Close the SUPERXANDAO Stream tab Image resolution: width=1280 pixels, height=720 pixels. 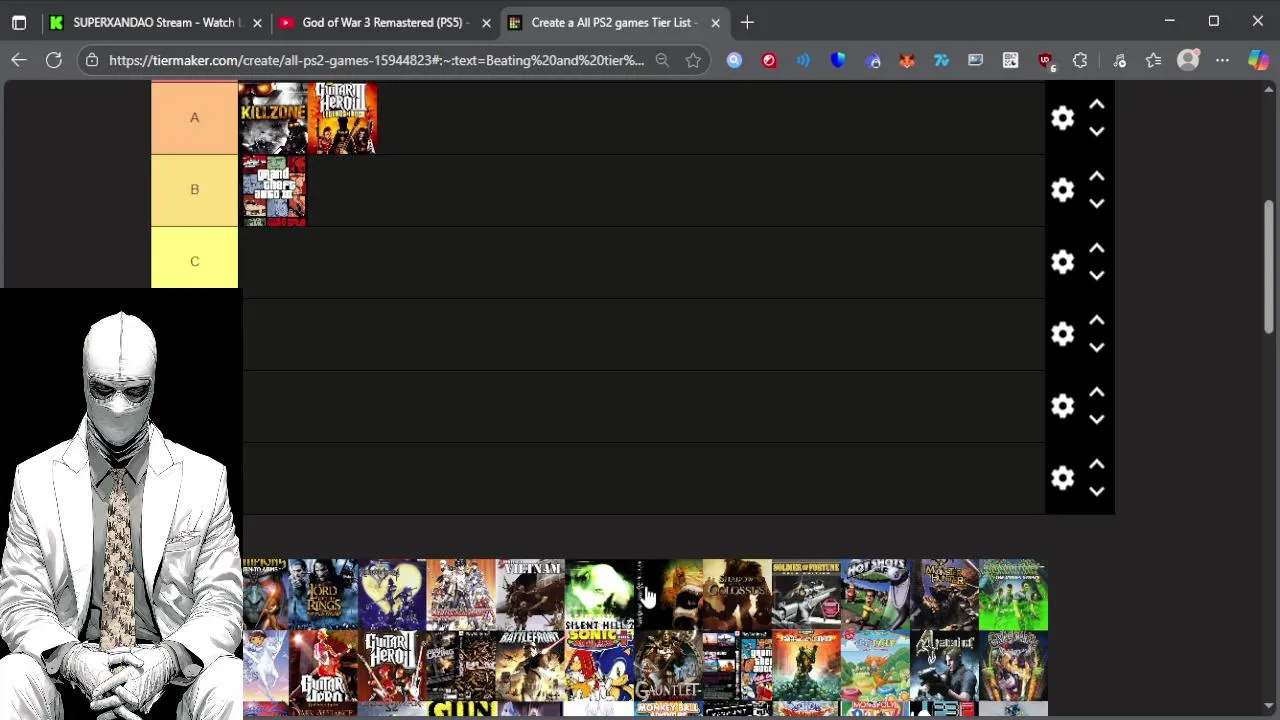[x=257, y=22]
